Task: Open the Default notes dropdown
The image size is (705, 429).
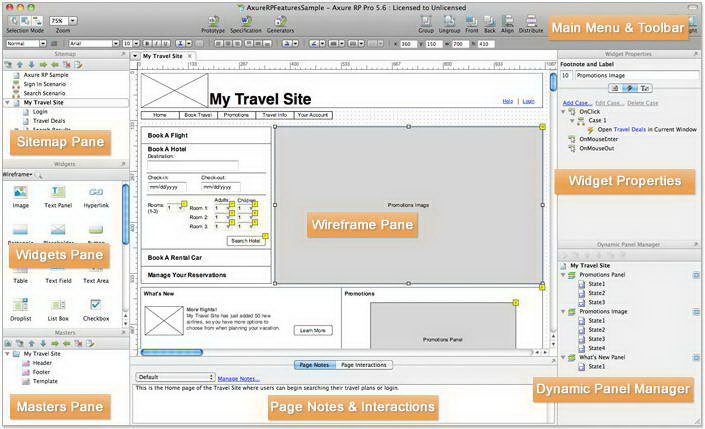Action: coord(176,377)
